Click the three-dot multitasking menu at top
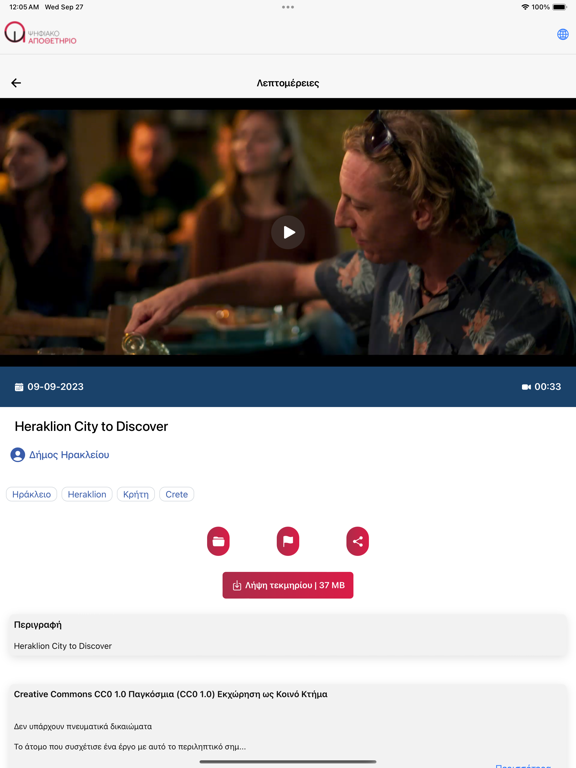576x768 pixels. point(288,7)
